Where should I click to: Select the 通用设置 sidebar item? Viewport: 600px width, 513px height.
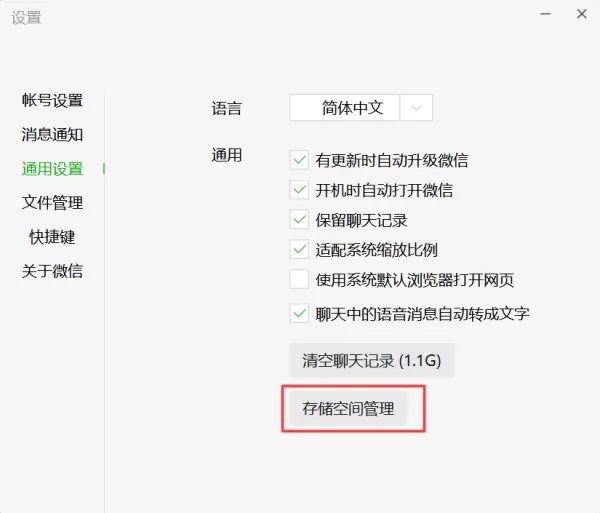coord(52,169)
